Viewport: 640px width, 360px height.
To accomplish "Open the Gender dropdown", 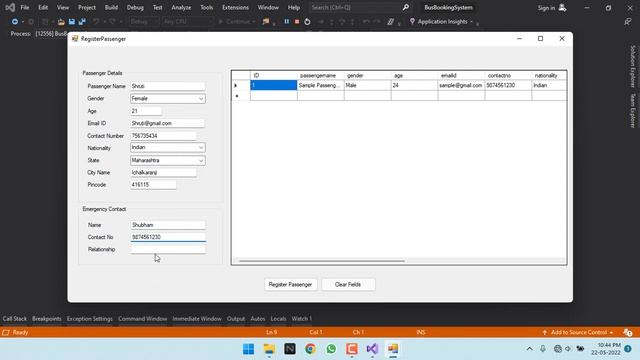I will coord(201,99).
